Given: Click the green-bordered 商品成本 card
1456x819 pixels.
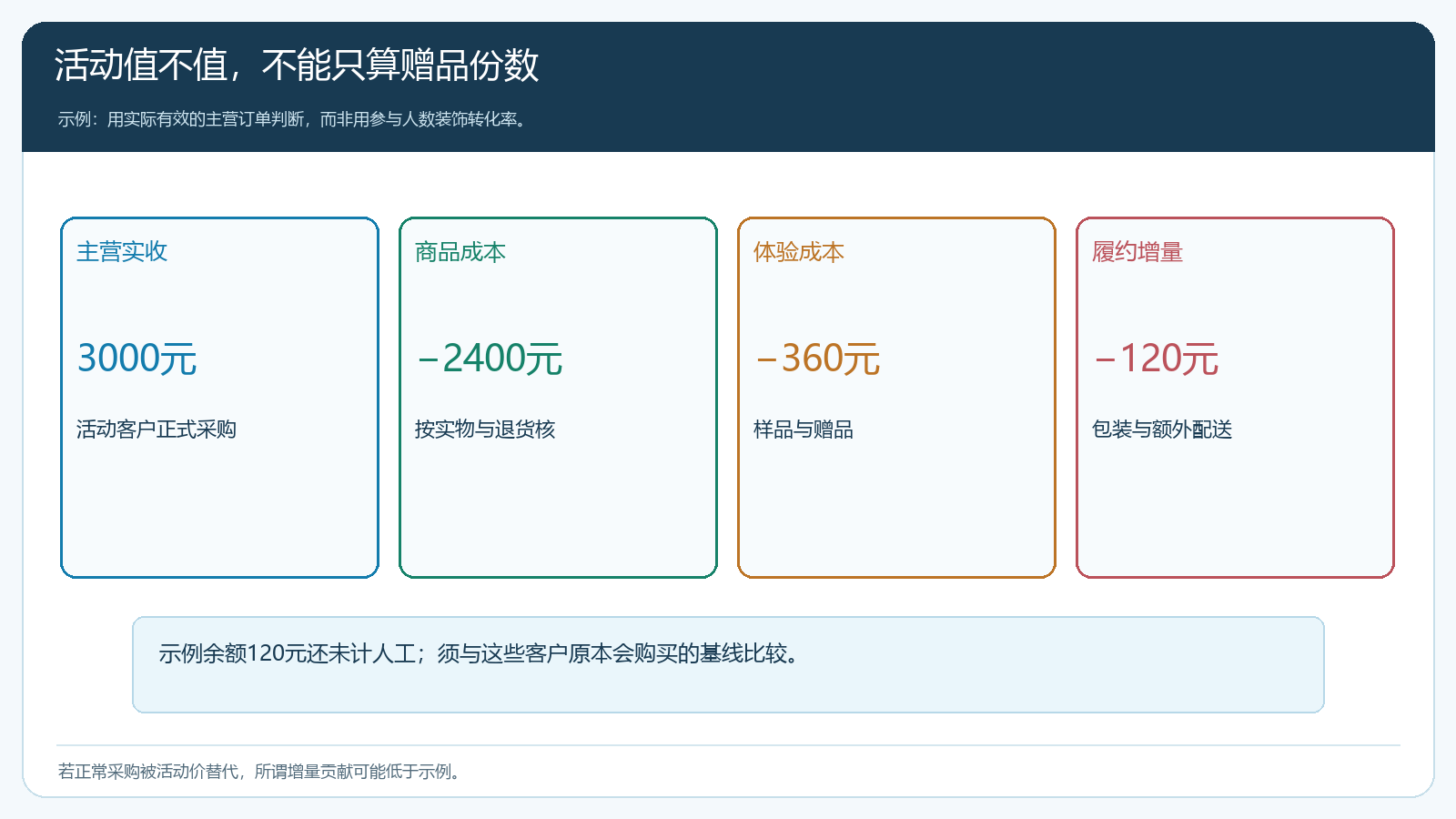Looking at the screenshot, I should tap(558, 398).
